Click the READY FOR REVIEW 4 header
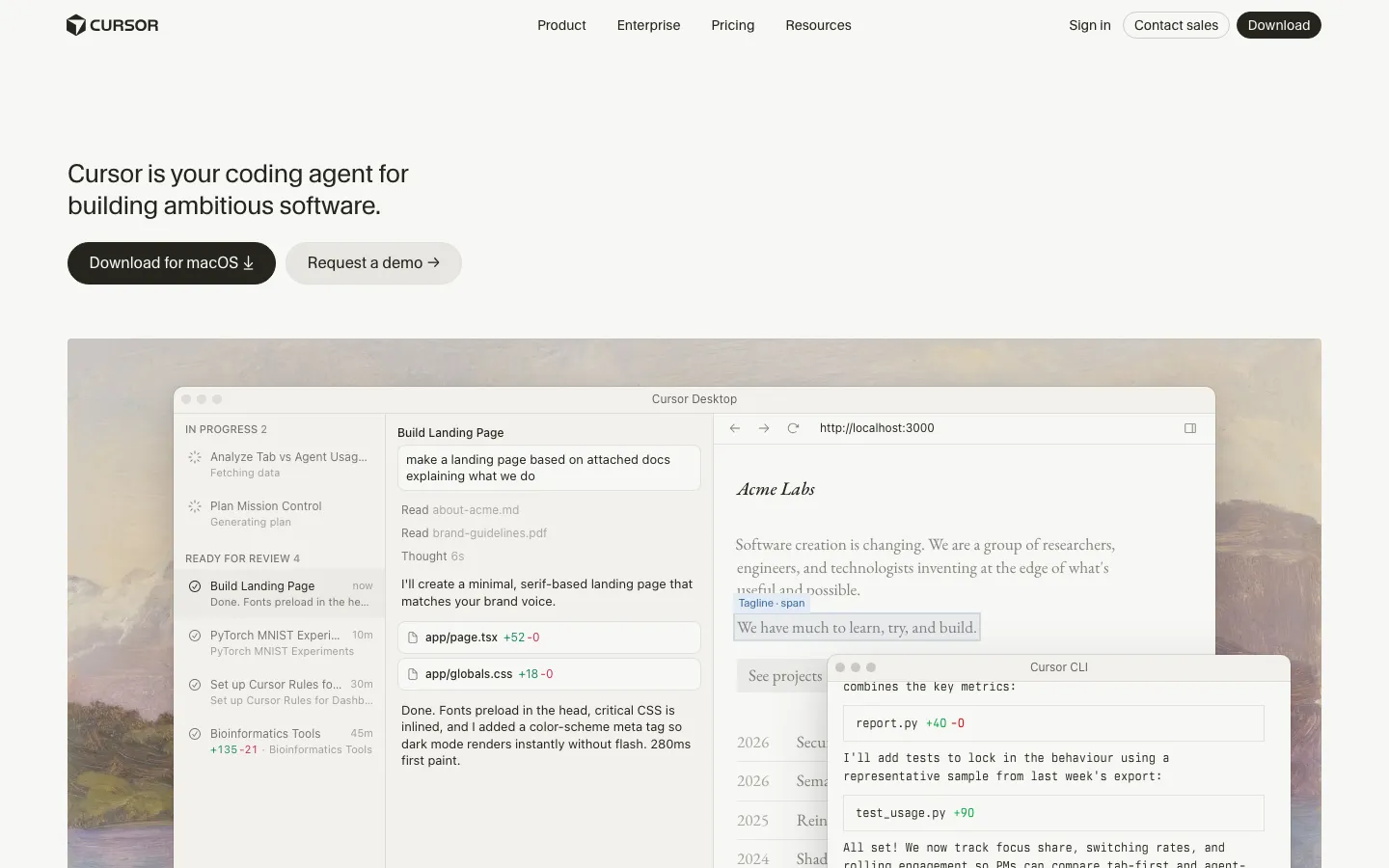Image resolution: width=1389 pixels, height=868 pixels. [x=242, y=558]
